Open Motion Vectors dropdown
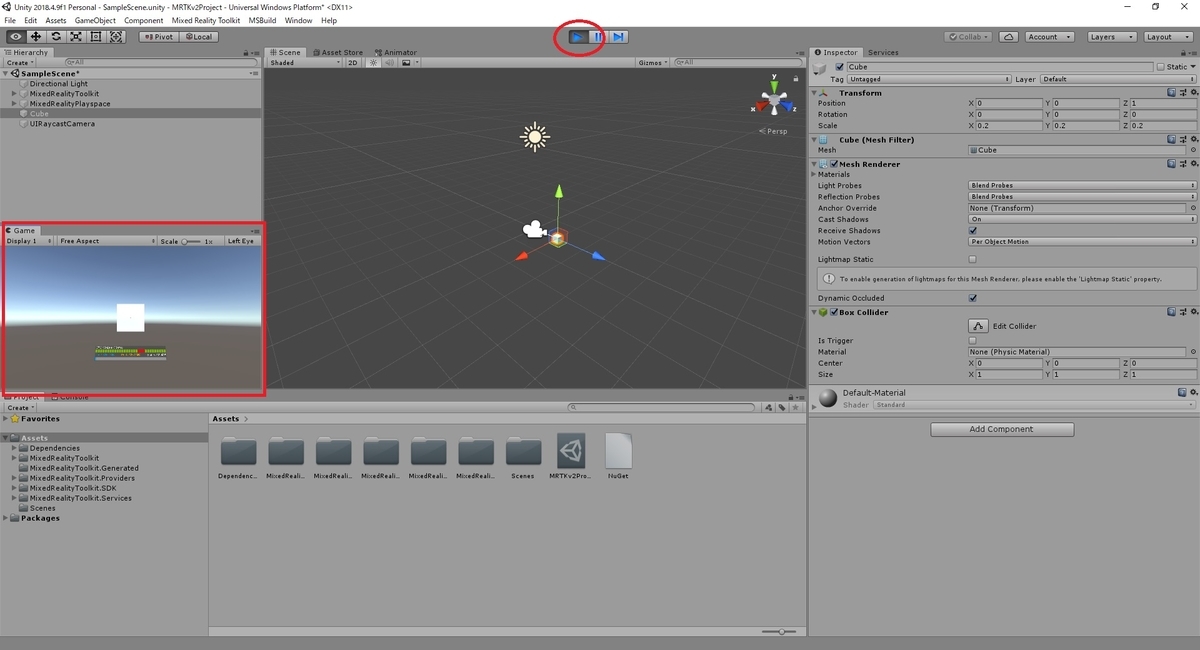Image resolution: width=1200 pixels, height=650 pixels. (x=1082, y=242)
